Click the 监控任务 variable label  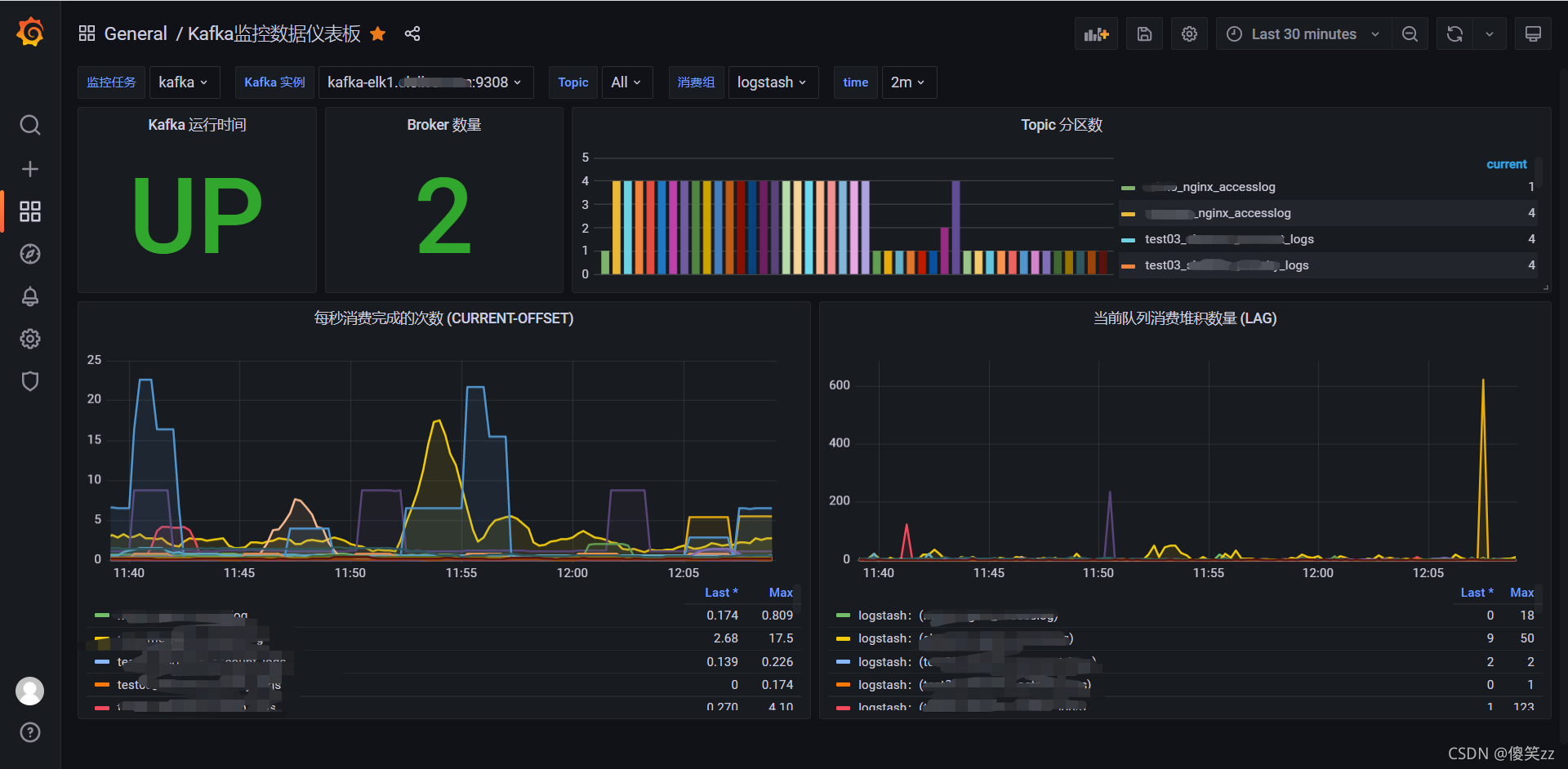tap(111, 82)
